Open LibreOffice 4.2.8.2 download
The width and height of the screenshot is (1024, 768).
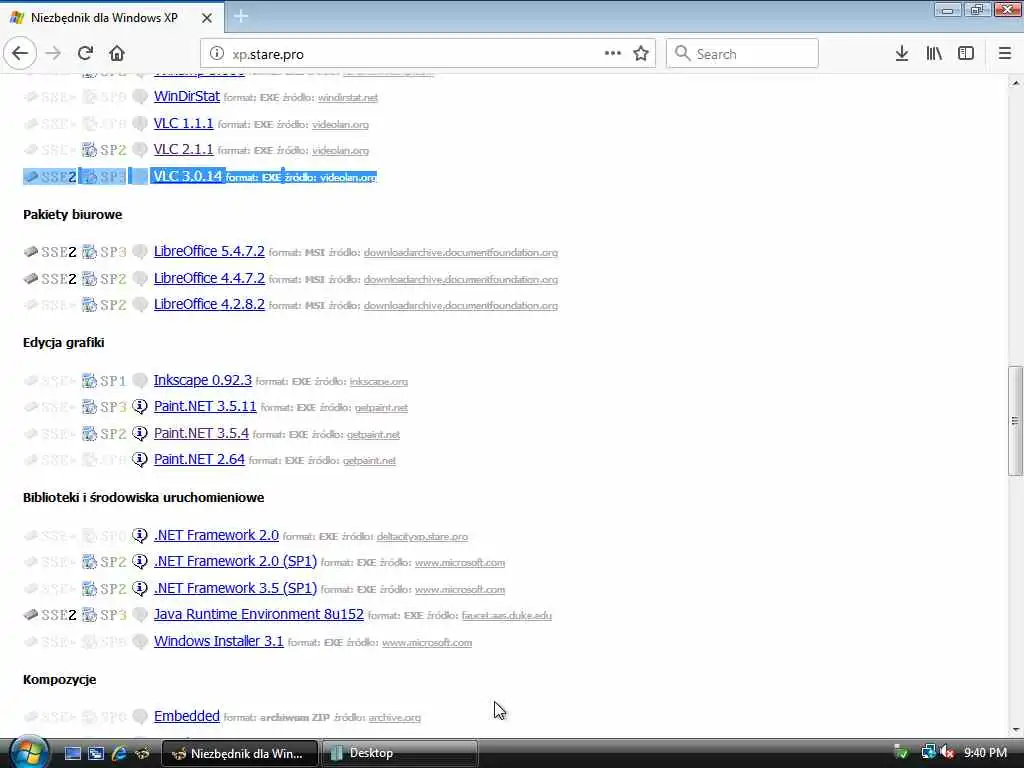(209, 304)
